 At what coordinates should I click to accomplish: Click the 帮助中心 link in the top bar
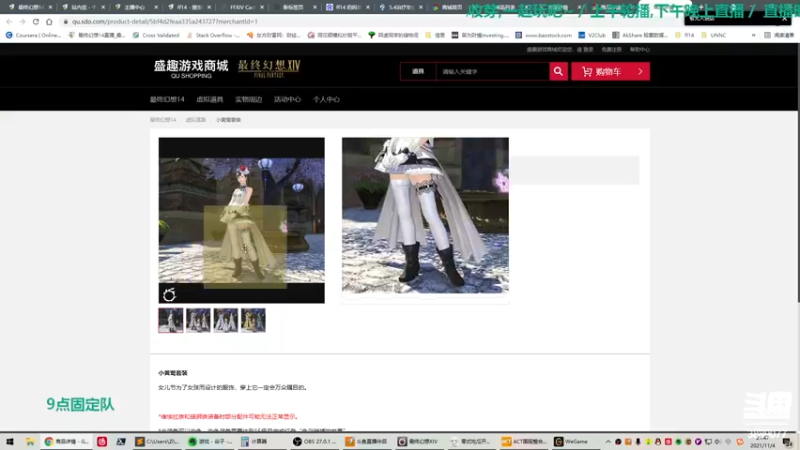point(640,49)
